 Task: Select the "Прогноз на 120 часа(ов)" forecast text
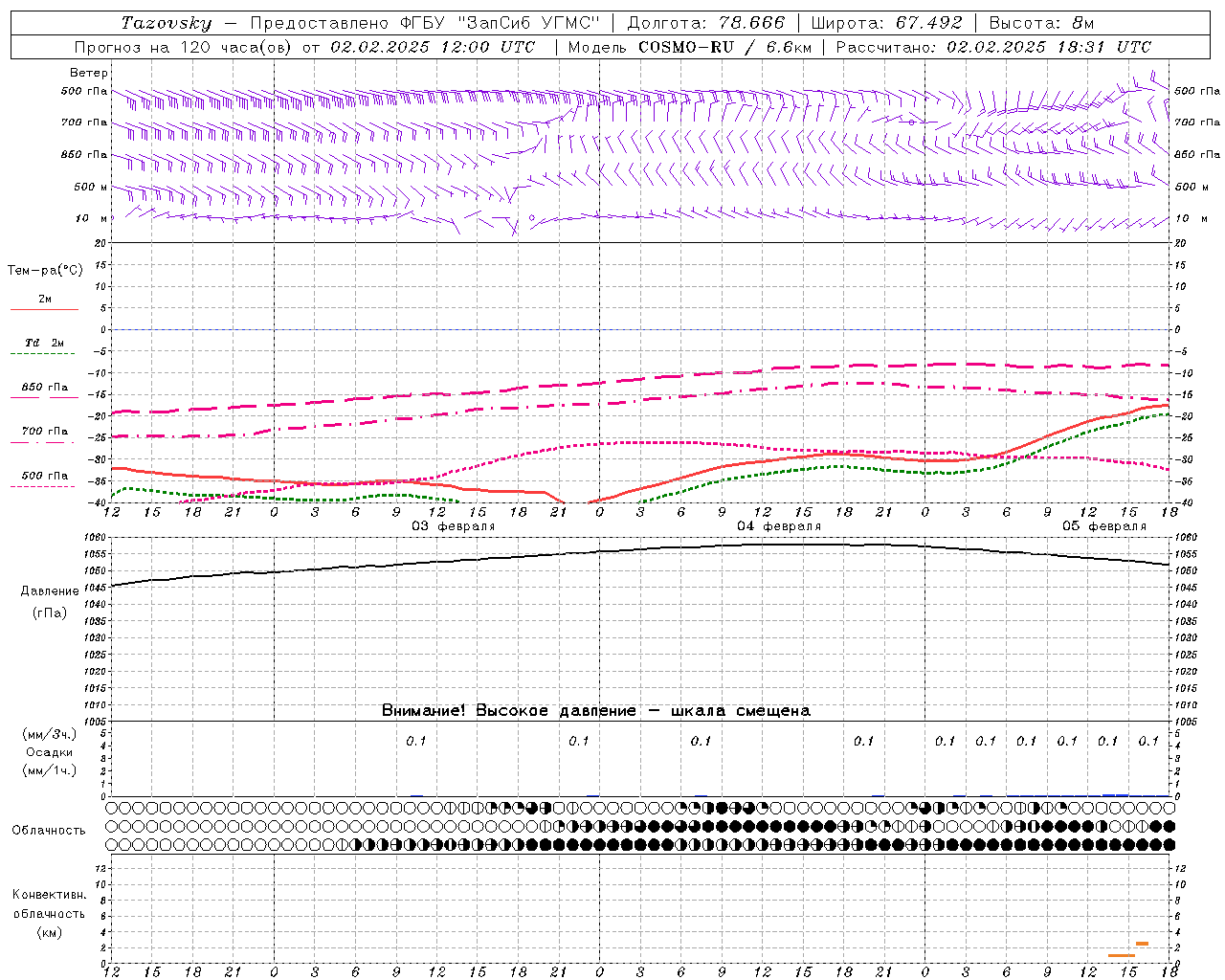[x=184, y=47]
